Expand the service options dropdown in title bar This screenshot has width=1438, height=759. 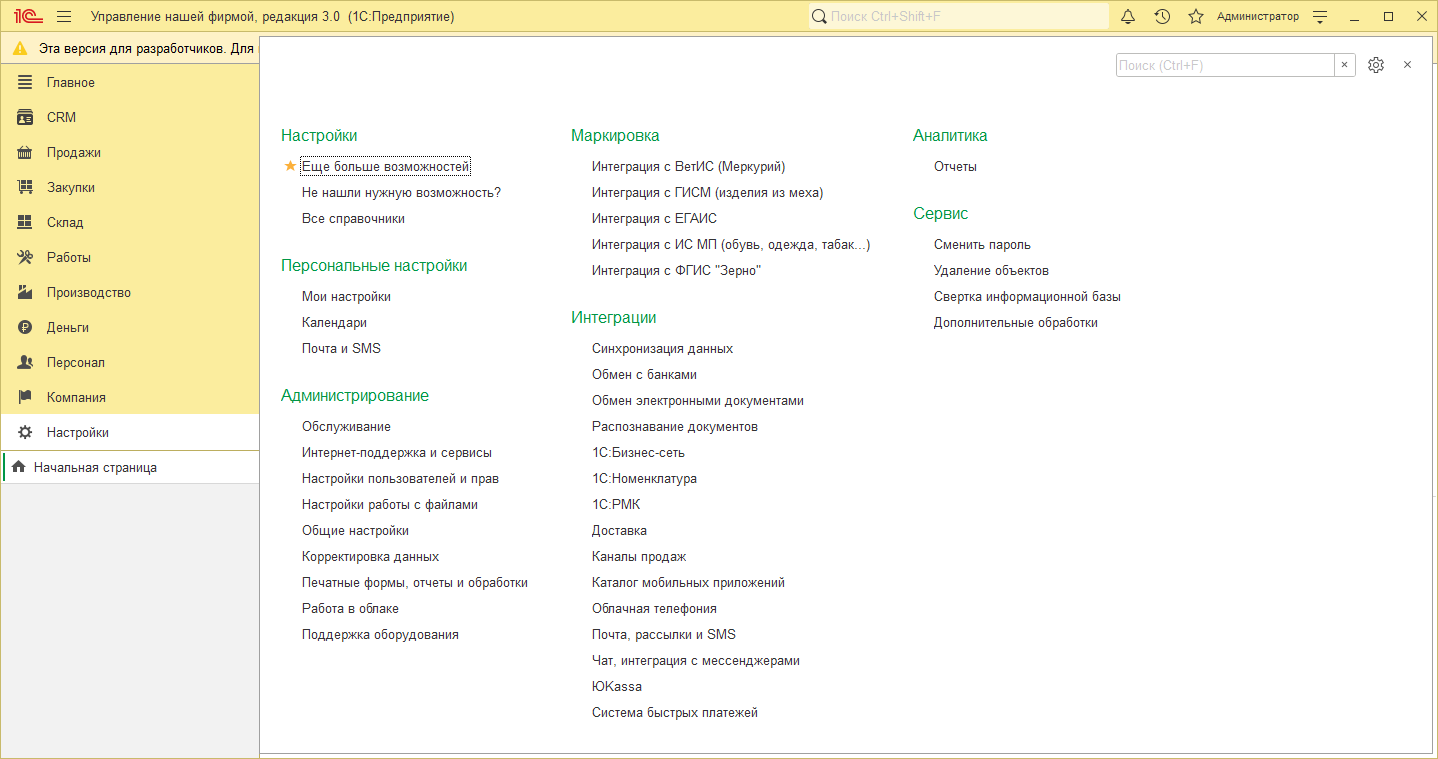(x=1320, y=17)
